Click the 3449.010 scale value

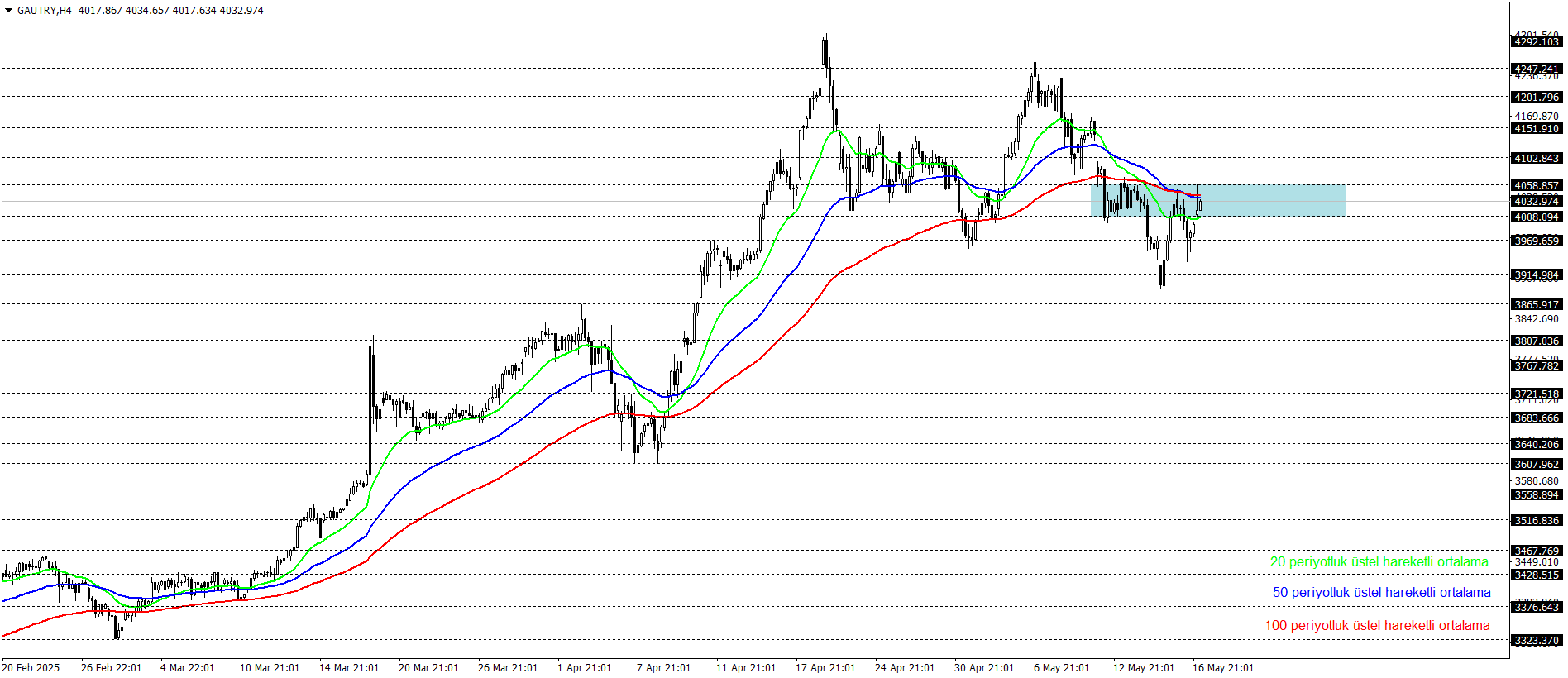(1537, 562)
